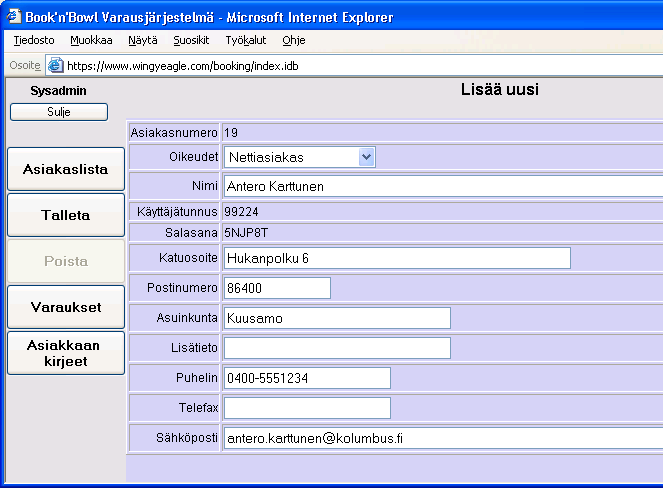Click the Asuinkunta field containing Kuusamo

click(x=337, y=318)
